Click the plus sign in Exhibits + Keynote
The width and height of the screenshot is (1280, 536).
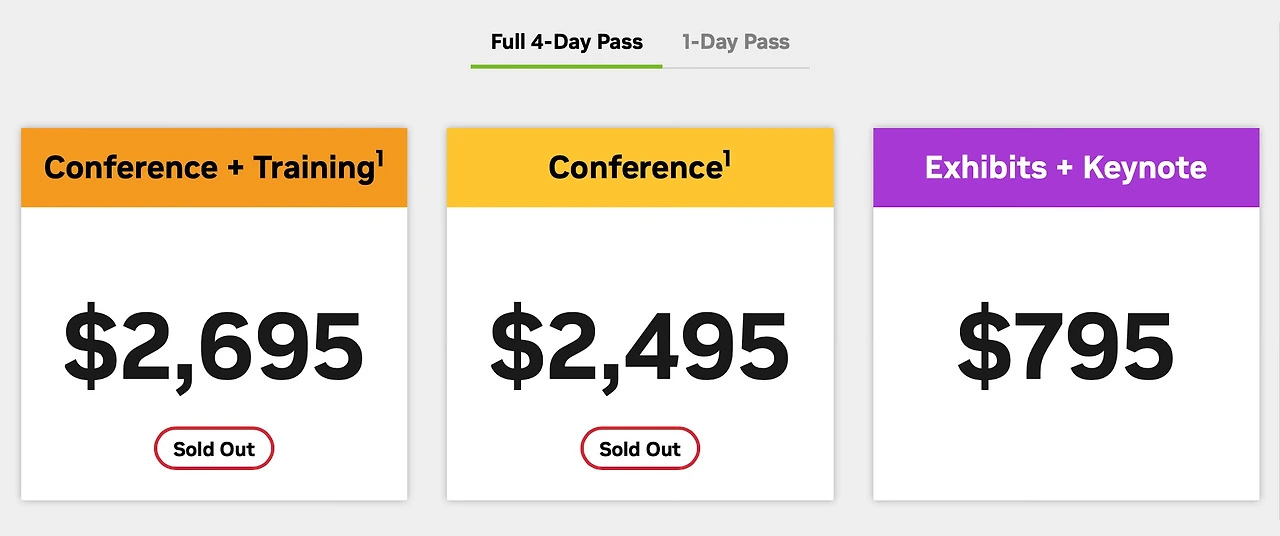(1062, 168)
